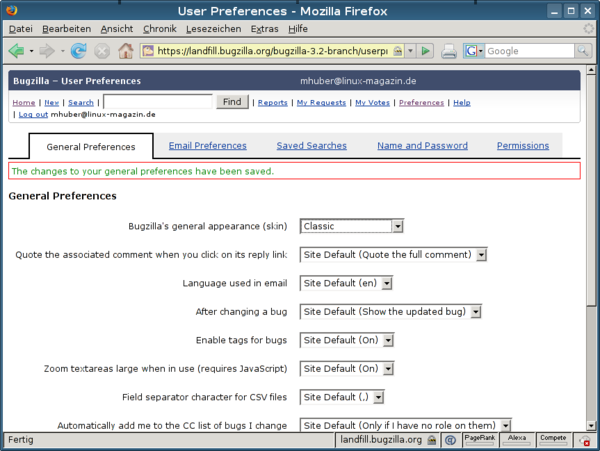Open the skin dropdown showing Classic
This screenshot has height=451, width=600.
(352, 226)
